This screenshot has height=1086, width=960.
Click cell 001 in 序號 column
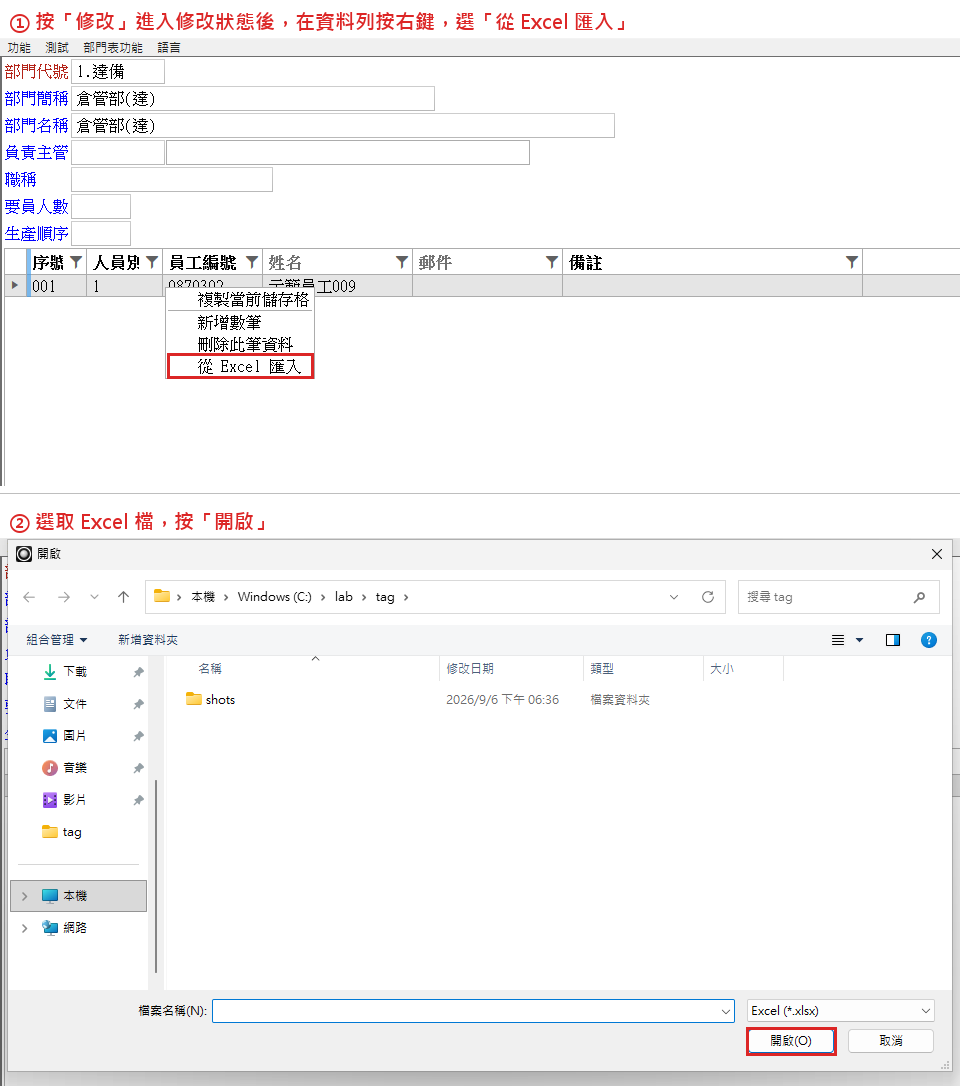coord(58,285)
